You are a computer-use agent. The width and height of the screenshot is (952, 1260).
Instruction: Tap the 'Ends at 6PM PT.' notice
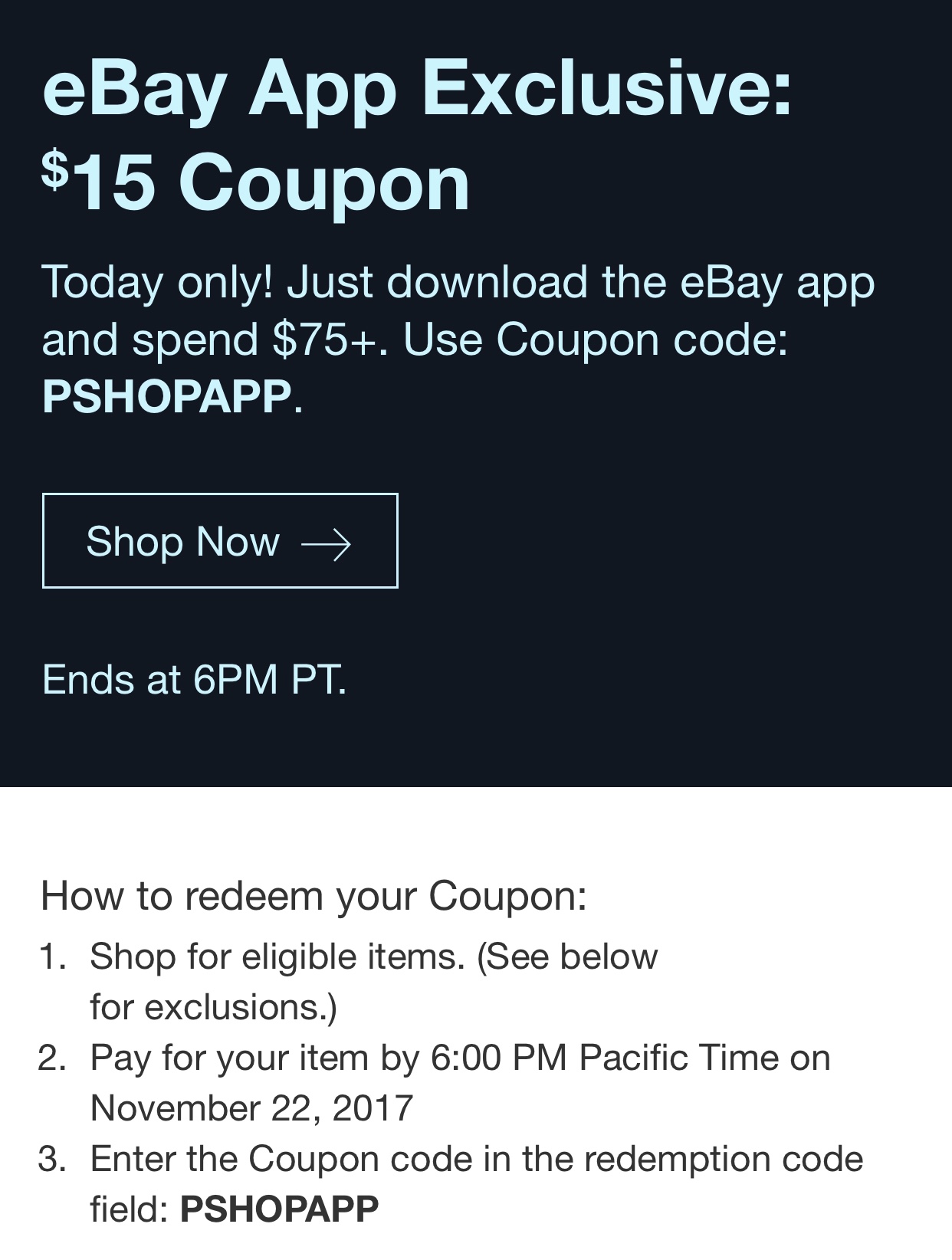point(195,679)
